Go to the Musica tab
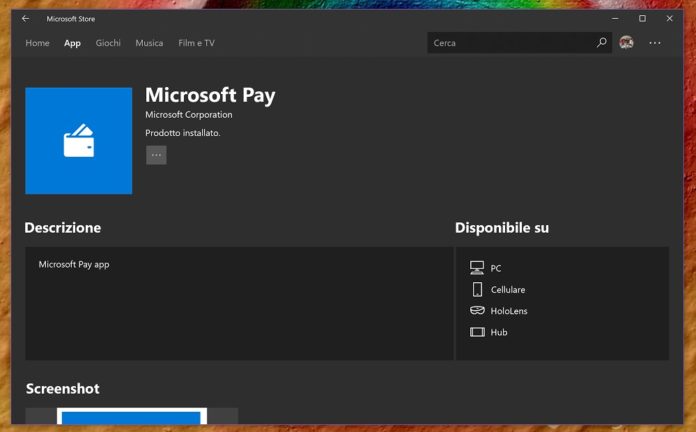Screen dimensions: 696x432 [x=149, y=43]
